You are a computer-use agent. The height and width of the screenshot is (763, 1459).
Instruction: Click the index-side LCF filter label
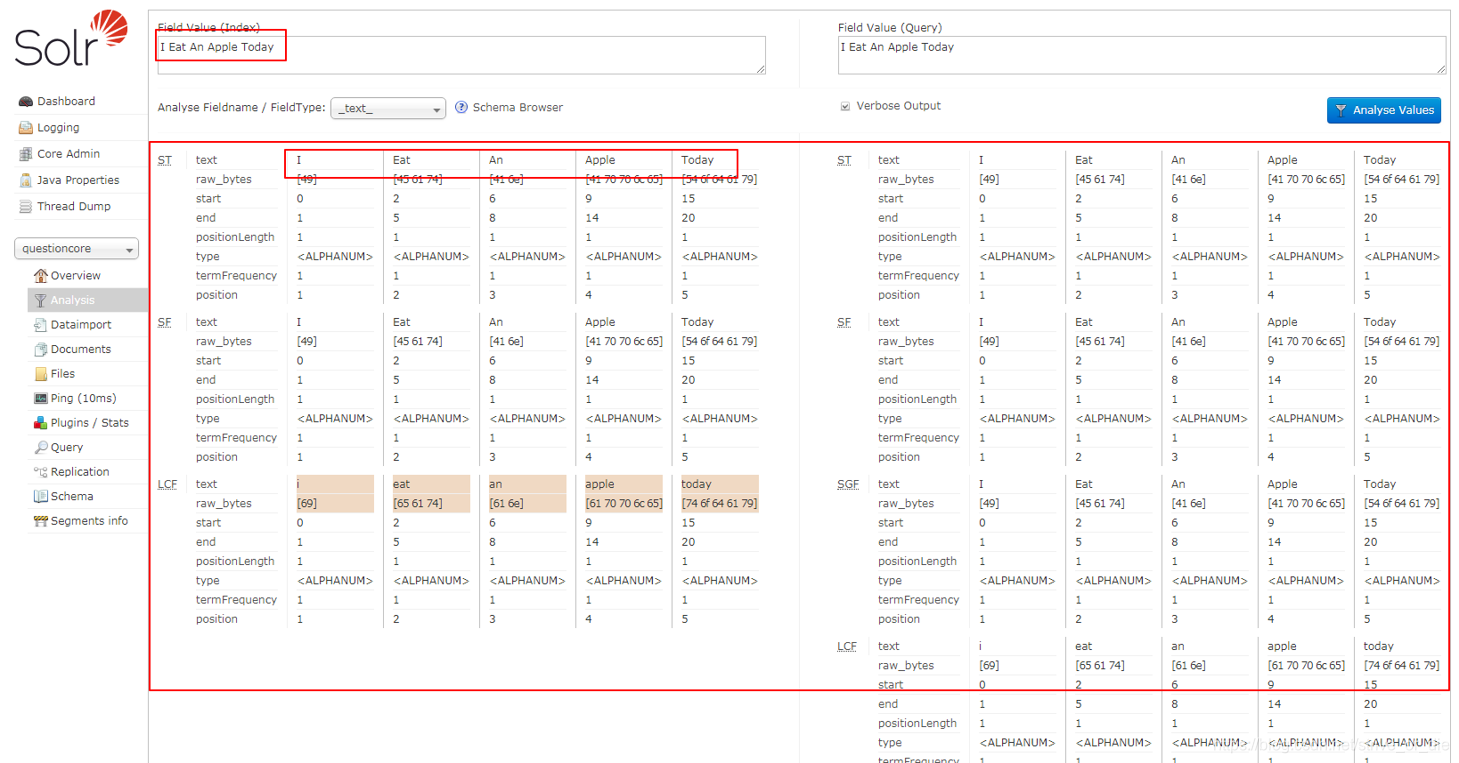click(x=167, y=484)
